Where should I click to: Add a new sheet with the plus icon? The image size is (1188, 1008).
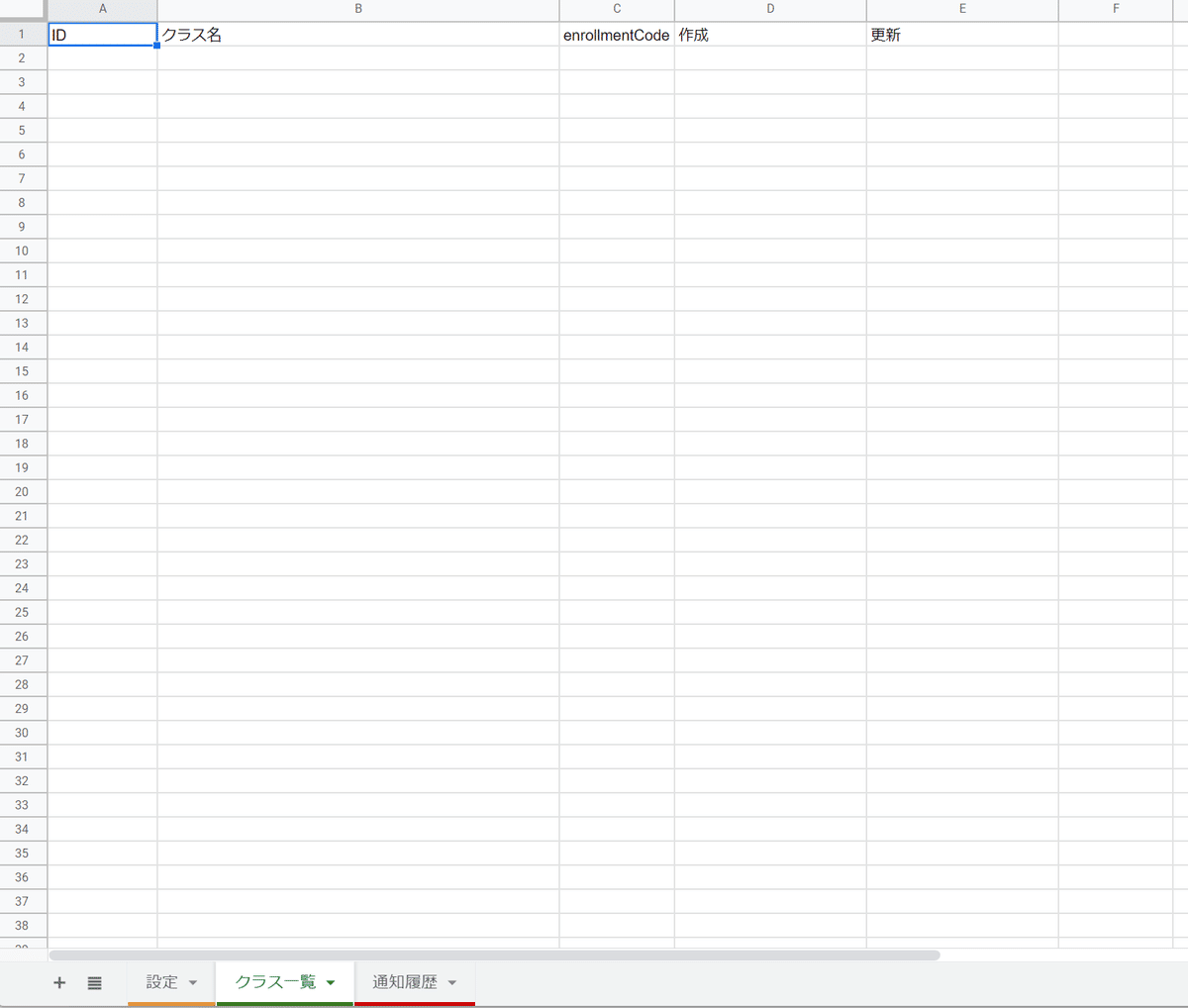(x=59, y=982)
